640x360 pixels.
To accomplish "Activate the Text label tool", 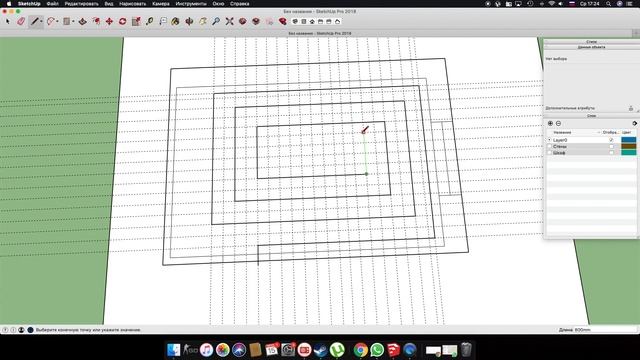I will point(163,21).
